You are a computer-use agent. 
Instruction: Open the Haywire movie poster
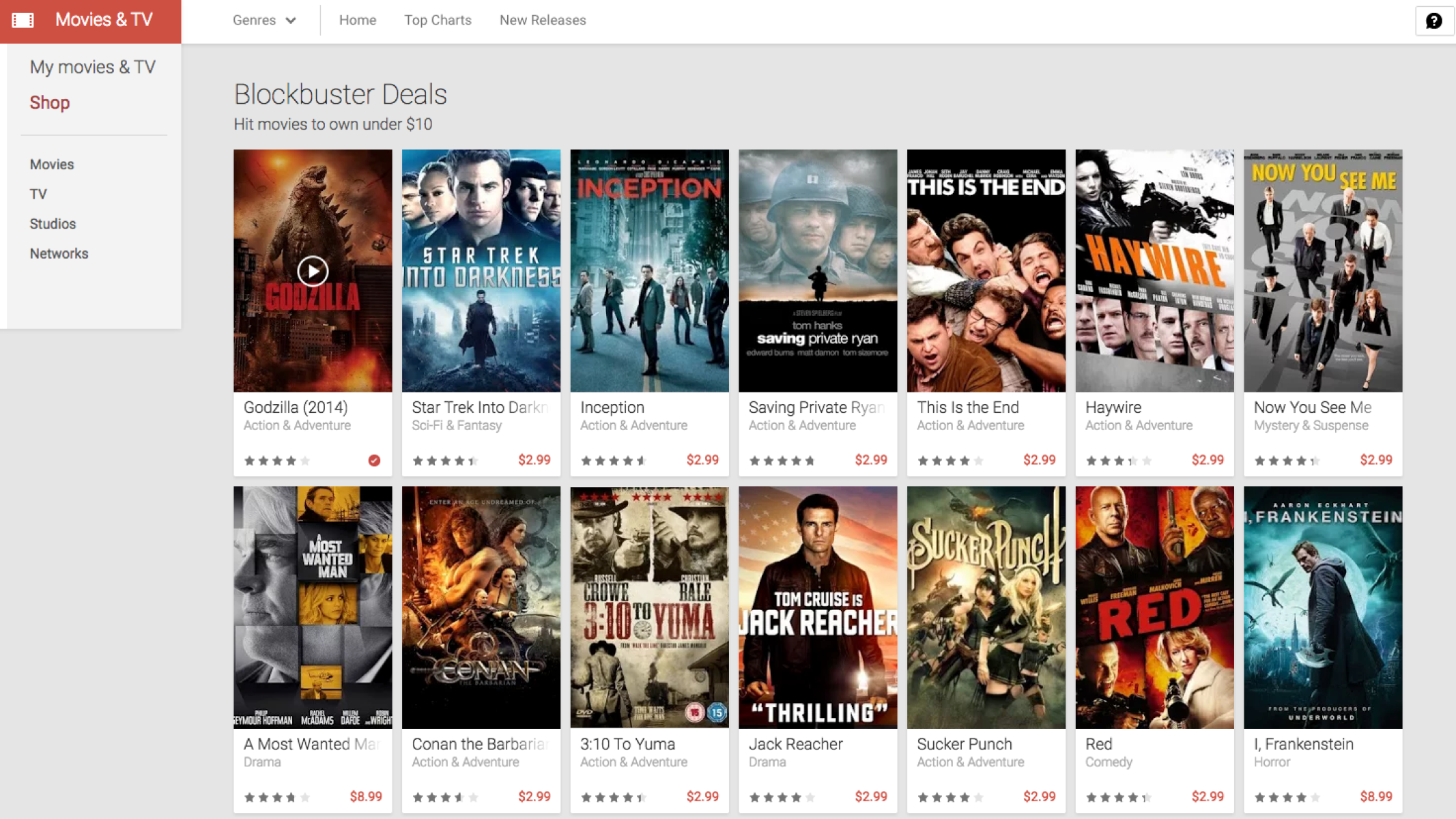pos(1154,271)
